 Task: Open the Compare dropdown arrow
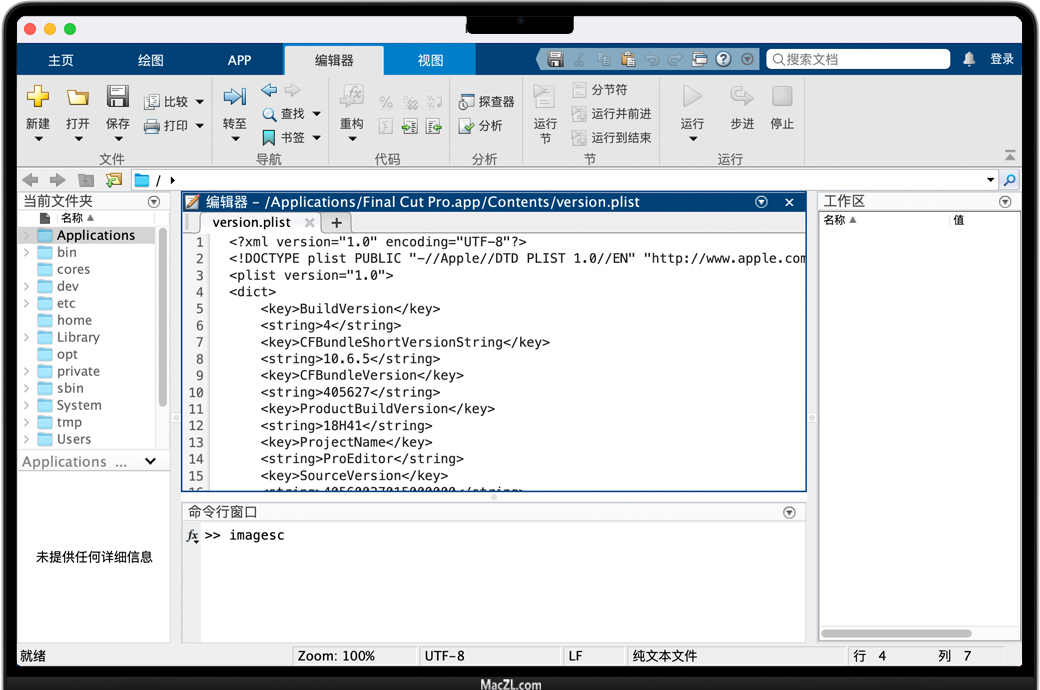click(x=200, y=102)
